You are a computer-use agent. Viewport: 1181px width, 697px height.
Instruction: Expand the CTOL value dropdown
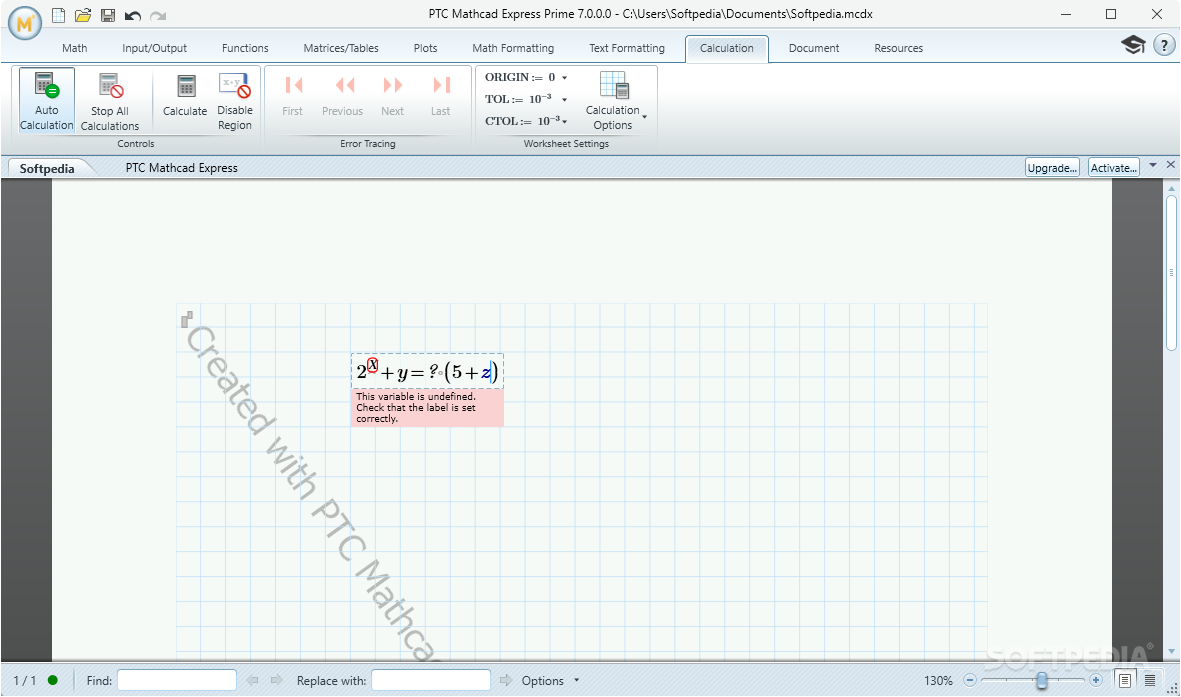[x=564, y=121]
